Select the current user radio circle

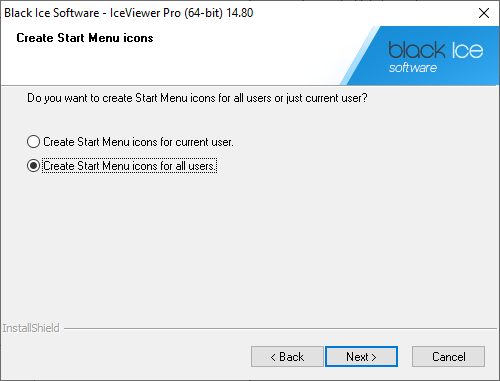tap(33, 142)
